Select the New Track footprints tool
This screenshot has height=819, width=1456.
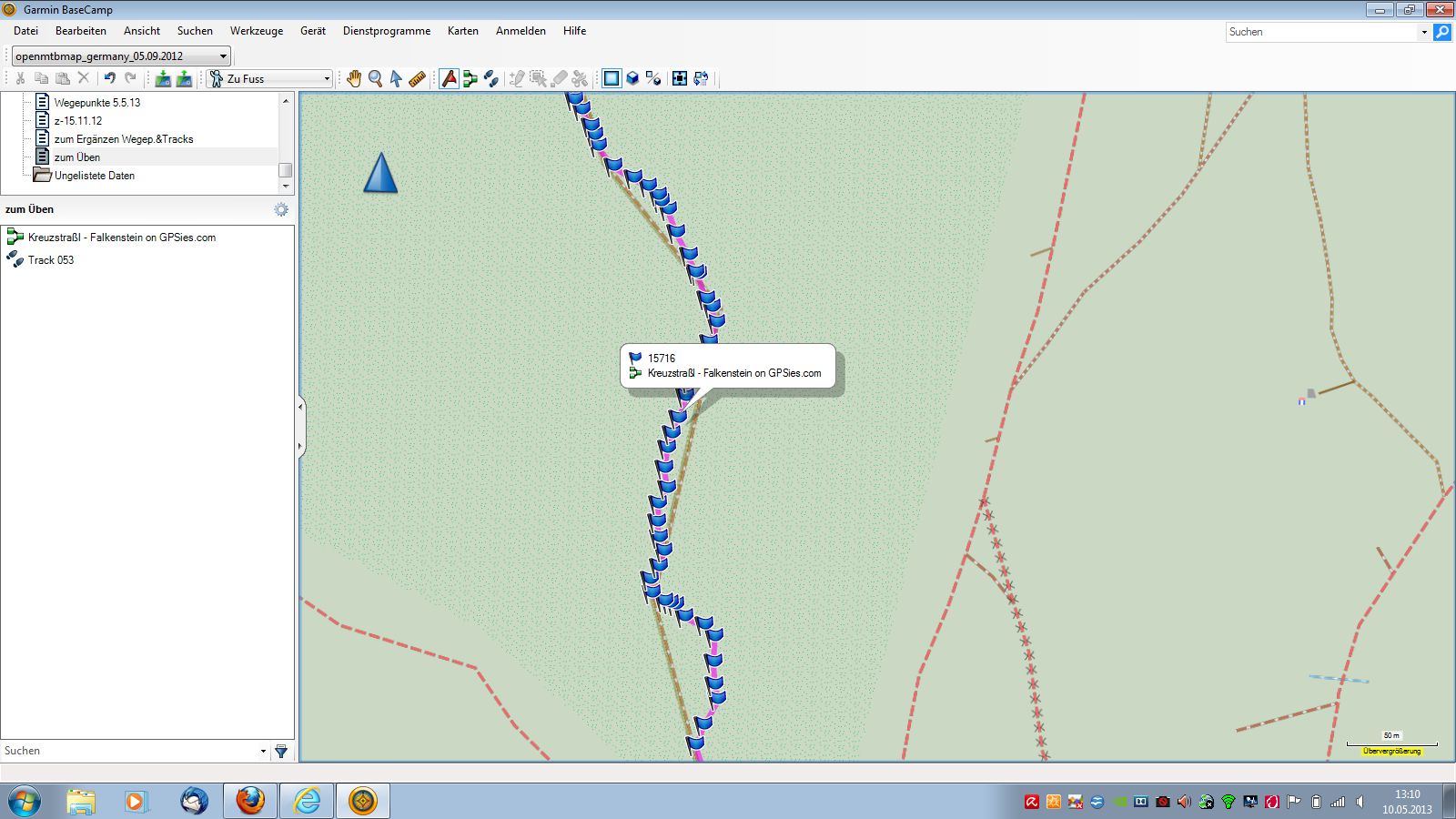pos(491,79)
